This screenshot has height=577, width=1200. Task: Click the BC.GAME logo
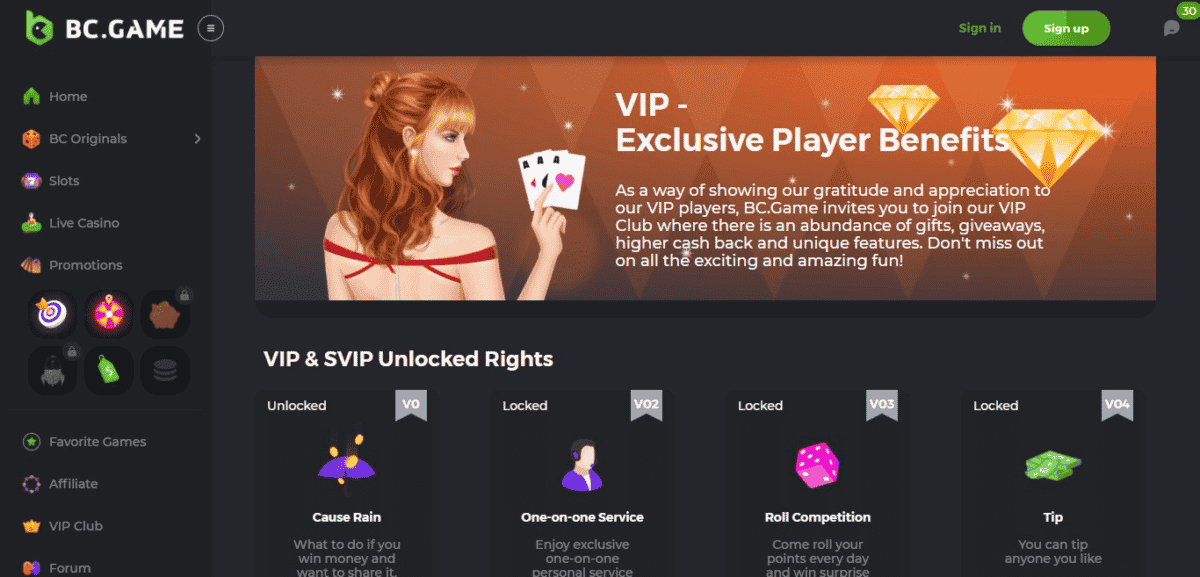105,28
